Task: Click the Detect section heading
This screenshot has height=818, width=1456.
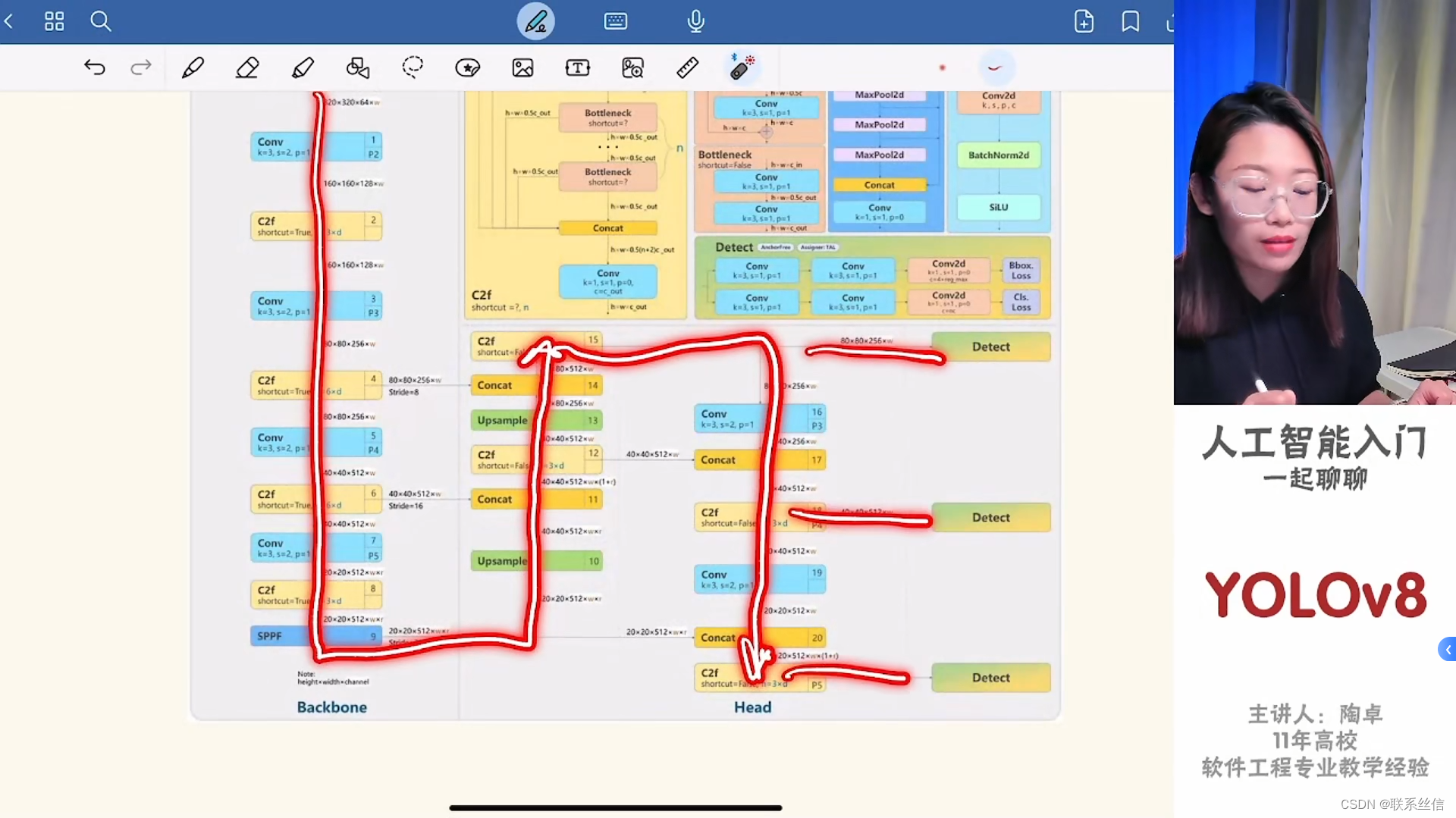Action: [x=734, y=247]
